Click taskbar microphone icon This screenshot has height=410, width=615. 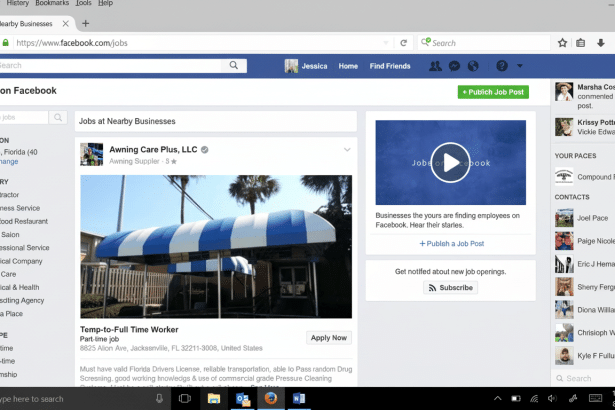(x=159, y=399)
